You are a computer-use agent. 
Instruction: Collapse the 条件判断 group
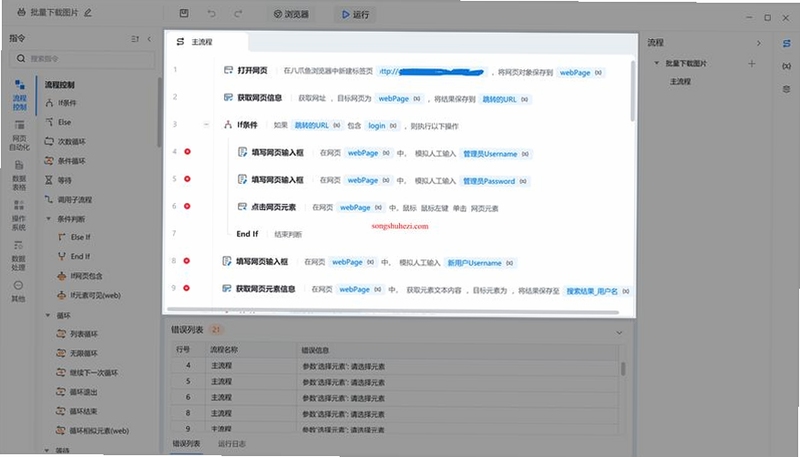48,219
